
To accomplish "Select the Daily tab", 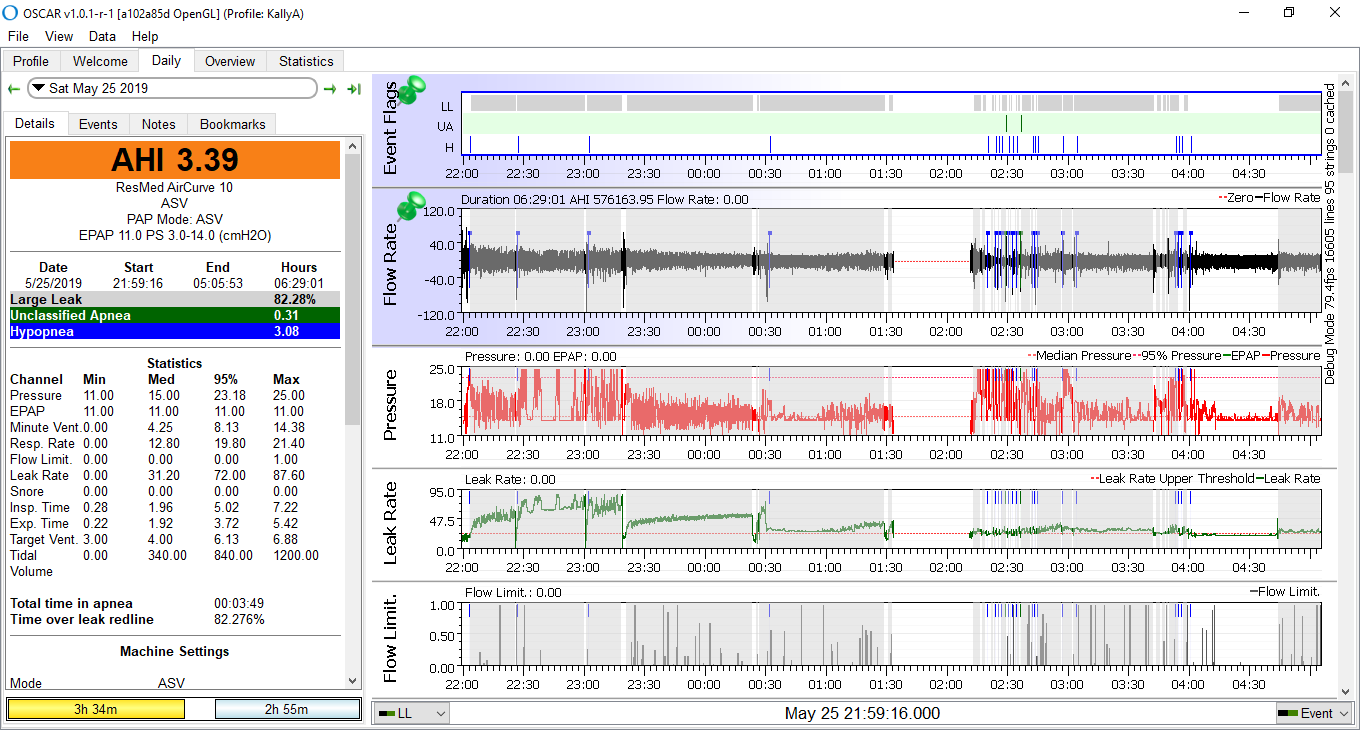I will 166,60.
